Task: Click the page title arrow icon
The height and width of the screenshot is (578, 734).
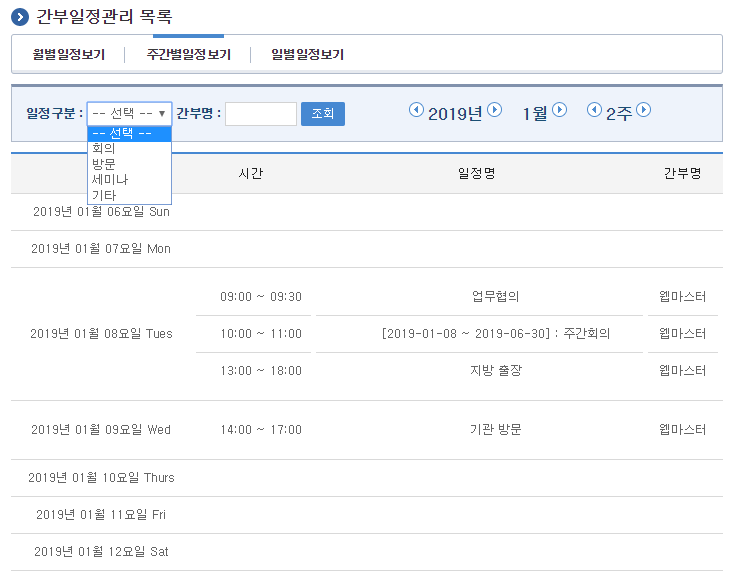Action: pos(20,17)
